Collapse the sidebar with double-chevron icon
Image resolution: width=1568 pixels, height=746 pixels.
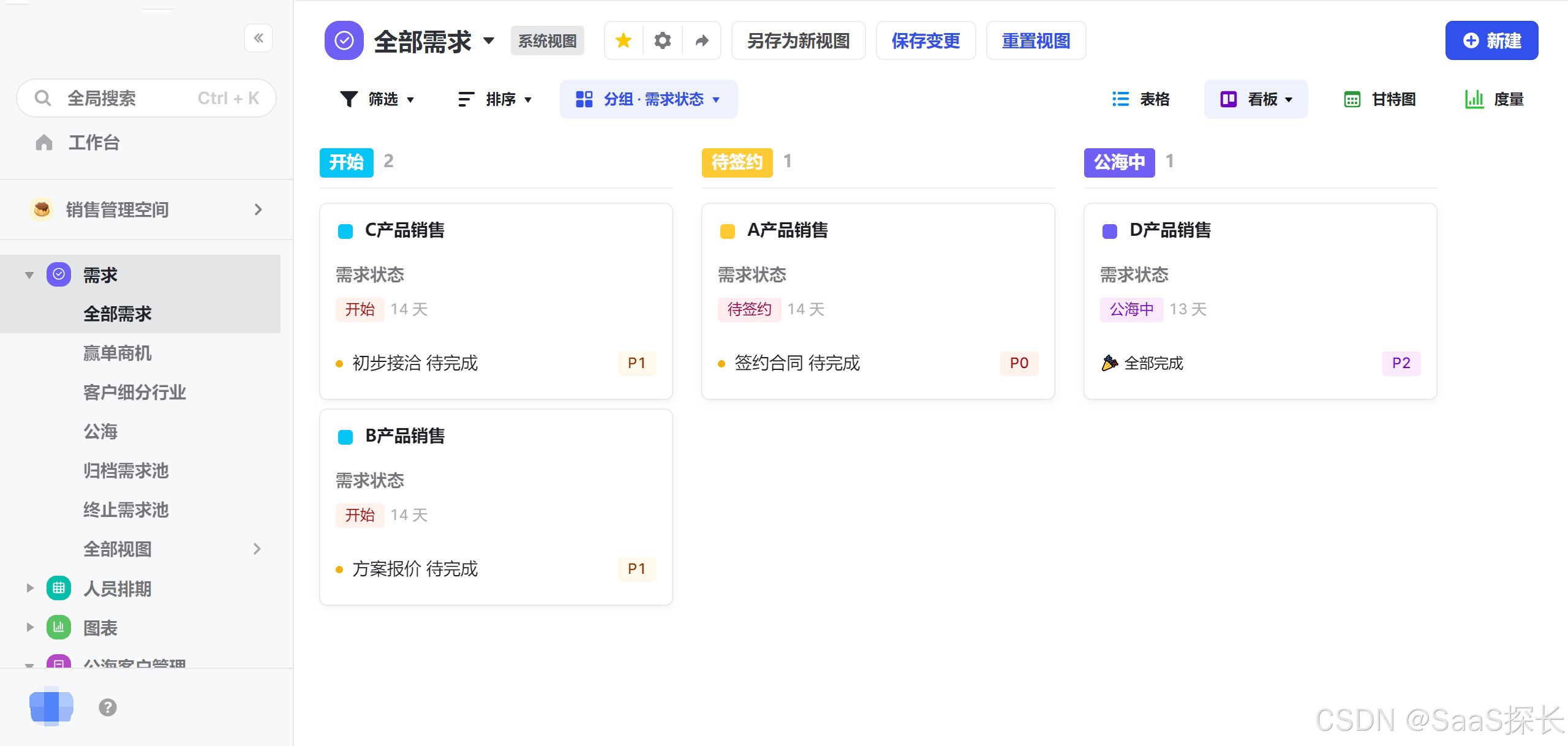pos(258,38)
